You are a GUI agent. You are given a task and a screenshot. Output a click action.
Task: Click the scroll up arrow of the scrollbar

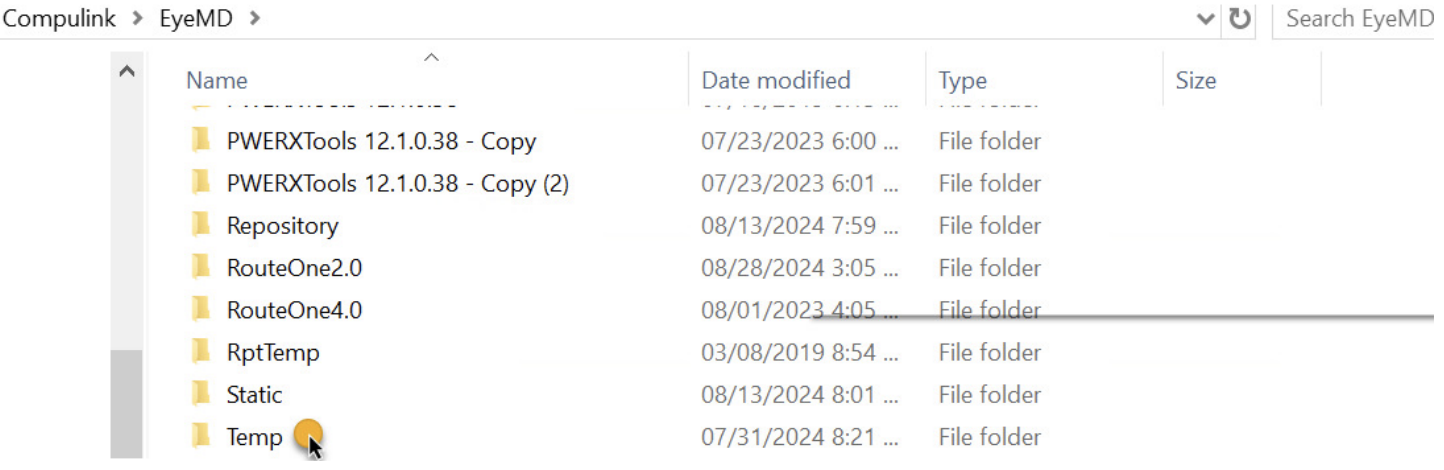tap(127, 72)
